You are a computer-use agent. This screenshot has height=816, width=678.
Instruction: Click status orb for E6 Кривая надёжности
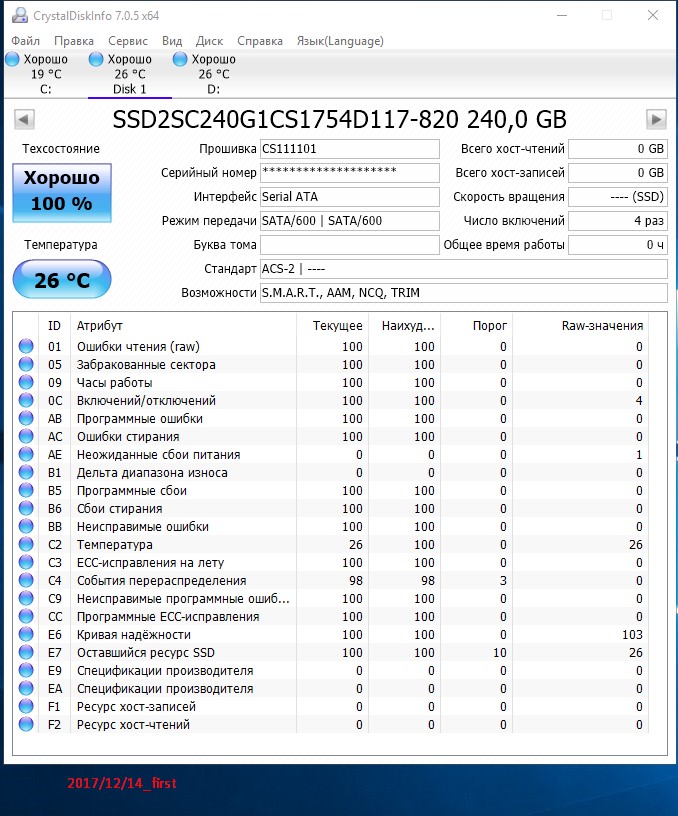tap(26, 634)
